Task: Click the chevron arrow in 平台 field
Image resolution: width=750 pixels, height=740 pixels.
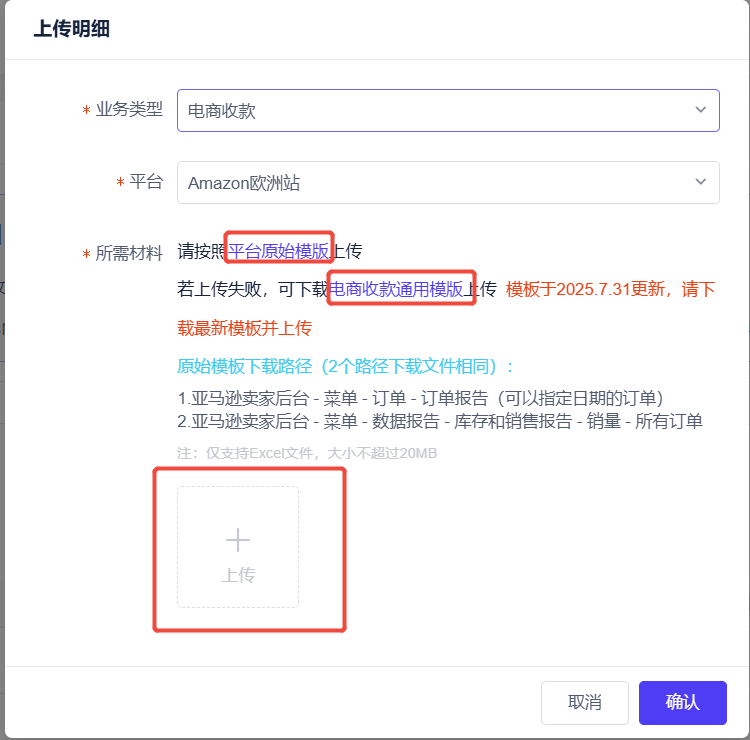Action: pos(700,182)
